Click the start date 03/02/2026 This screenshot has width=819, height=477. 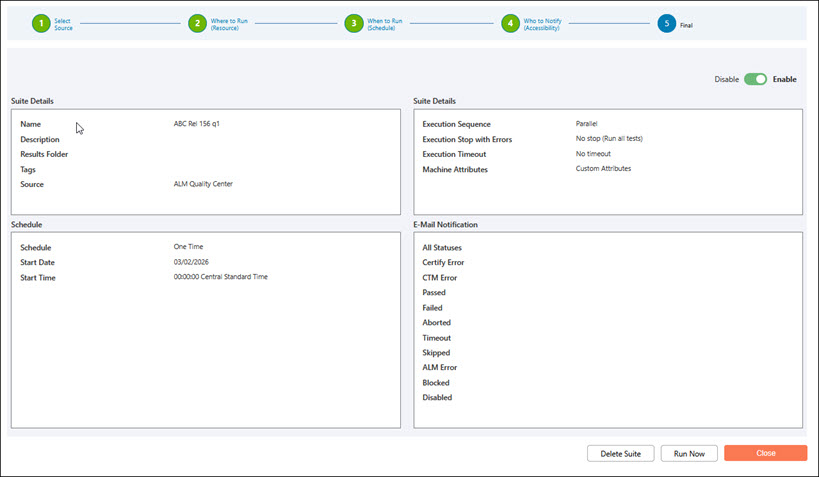pos(191,262)
